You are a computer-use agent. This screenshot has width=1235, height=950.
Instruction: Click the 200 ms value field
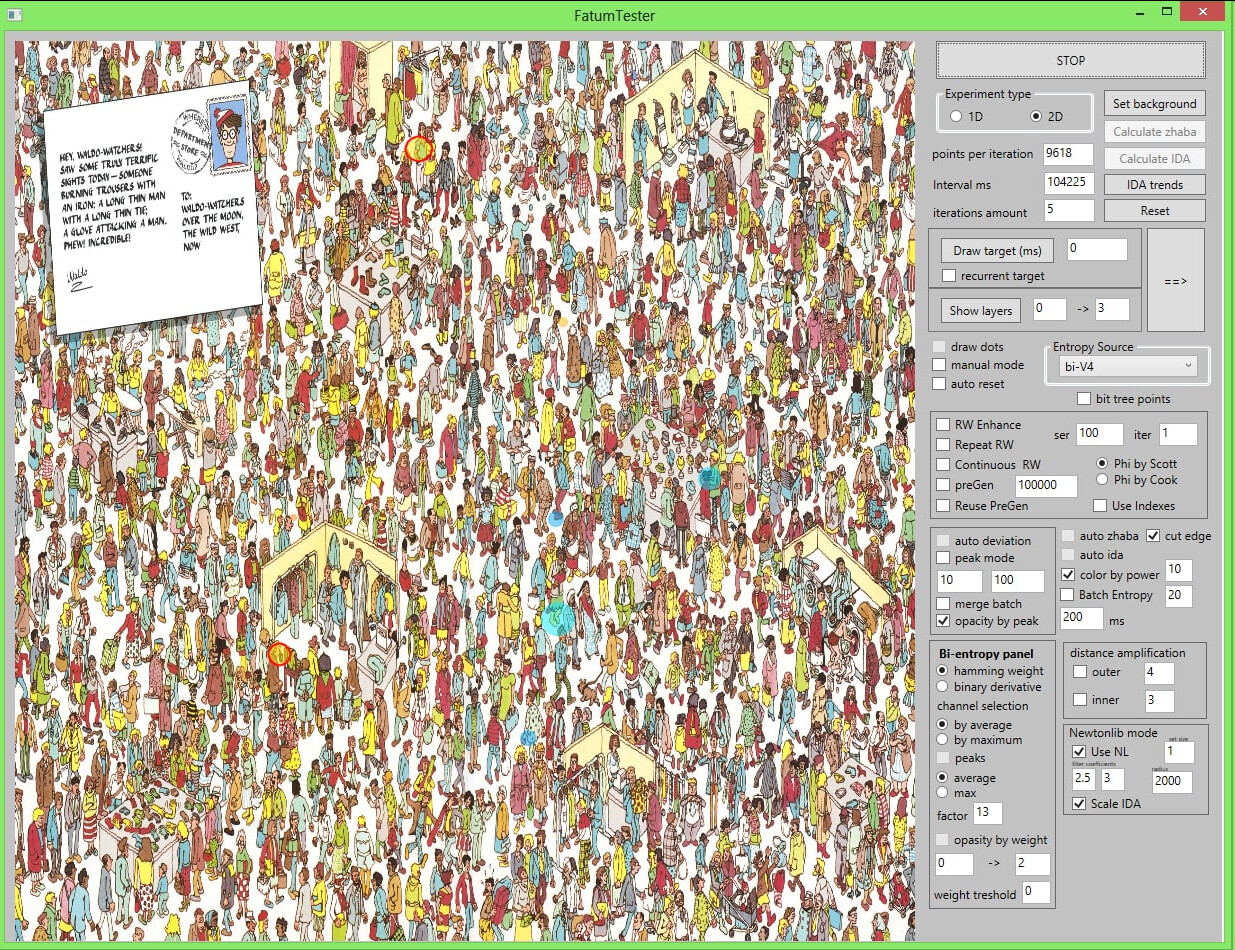[1081, 618]
